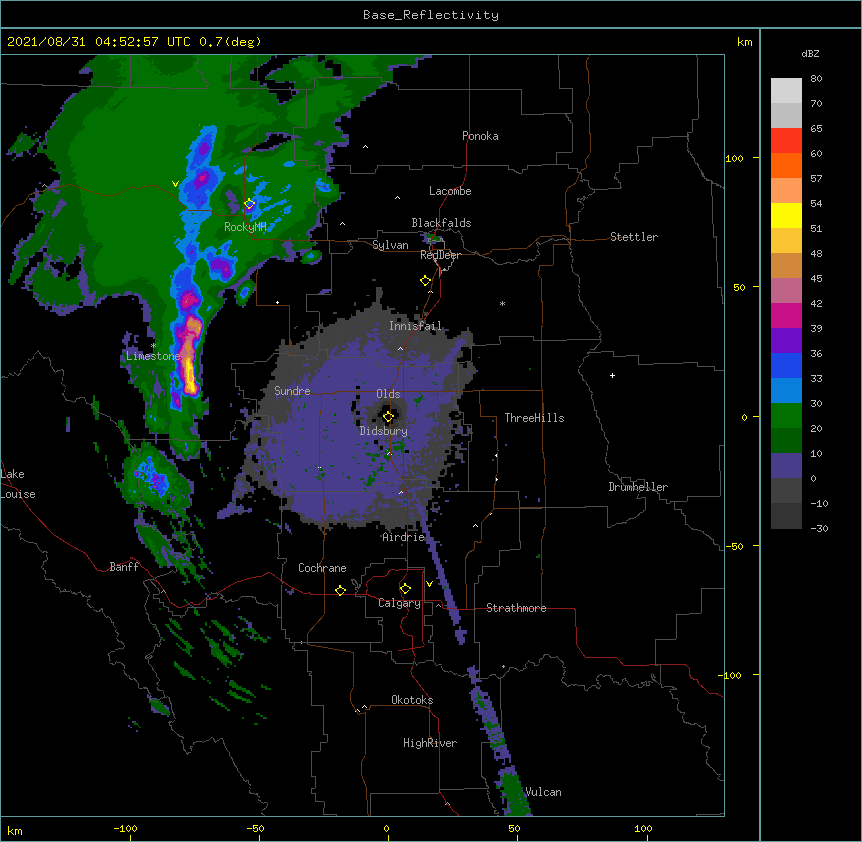Click the Sylvan label
This screenshot has height=842, width=862.
(390, 245)
